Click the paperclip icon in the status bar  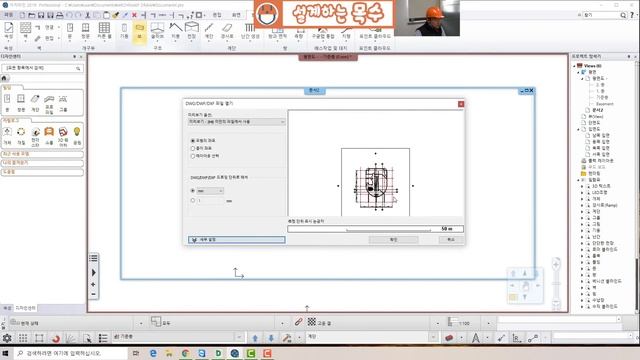(298, 322)
